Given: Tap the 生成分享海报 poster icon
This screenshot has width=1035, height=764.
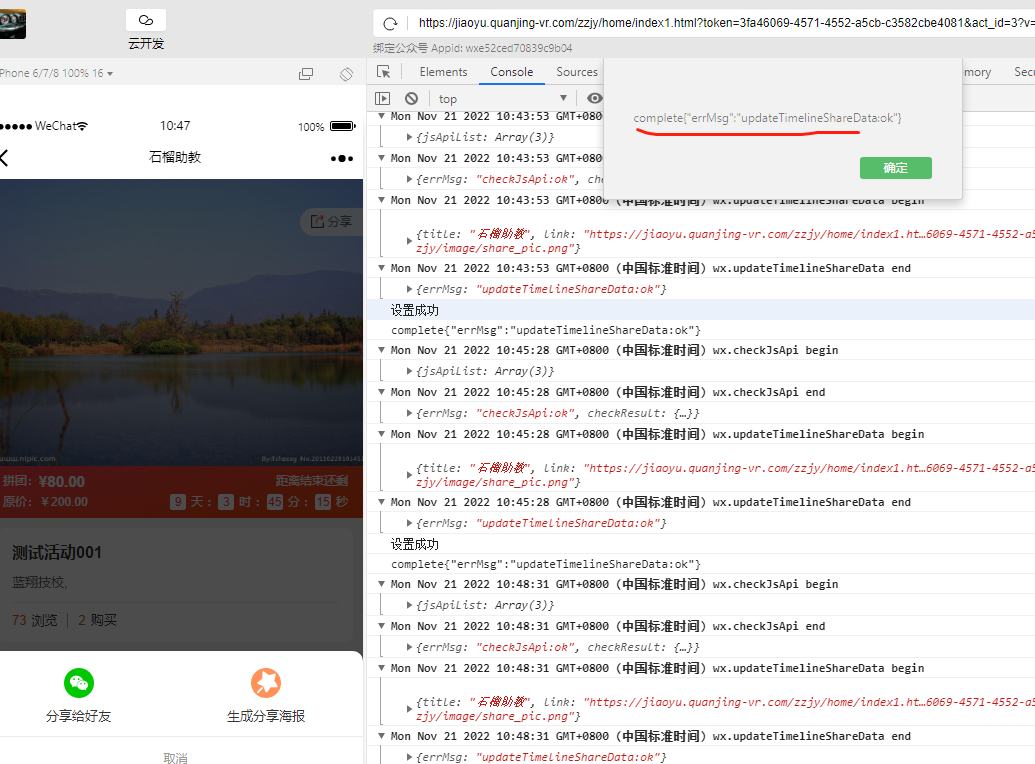Looking at the screenshot, I should (266, 683).
